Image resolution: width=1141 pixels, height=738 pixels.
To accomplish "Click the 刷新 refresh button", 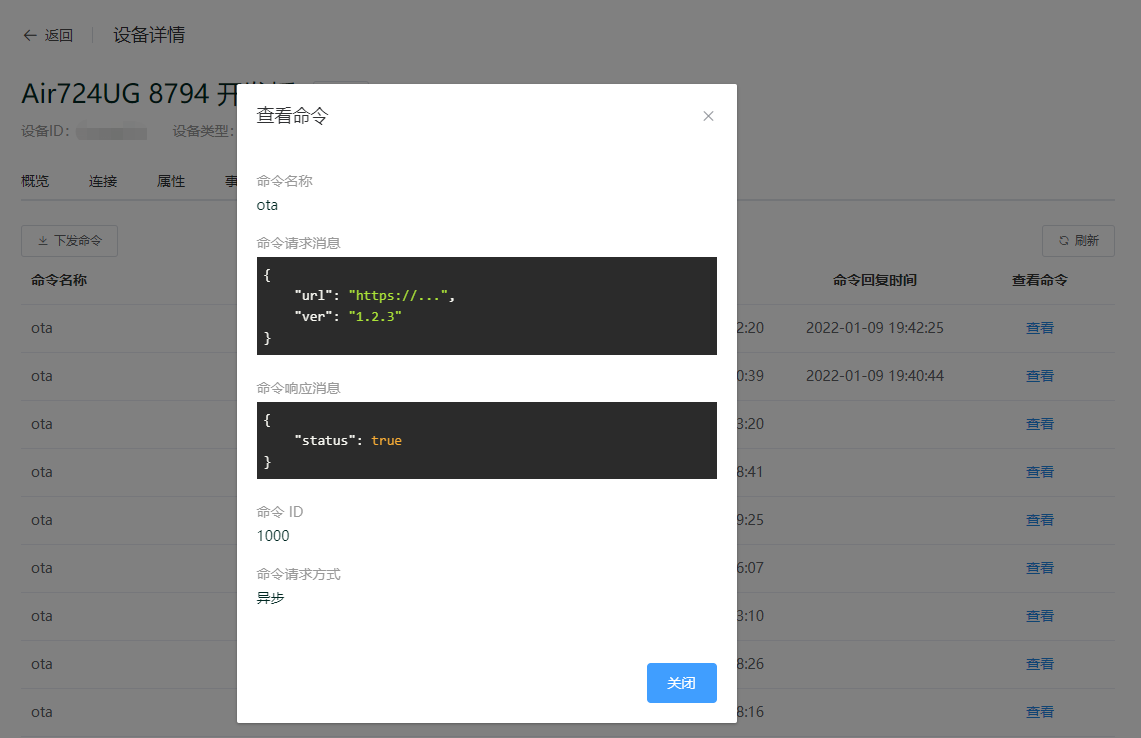I will [1078, 241].
